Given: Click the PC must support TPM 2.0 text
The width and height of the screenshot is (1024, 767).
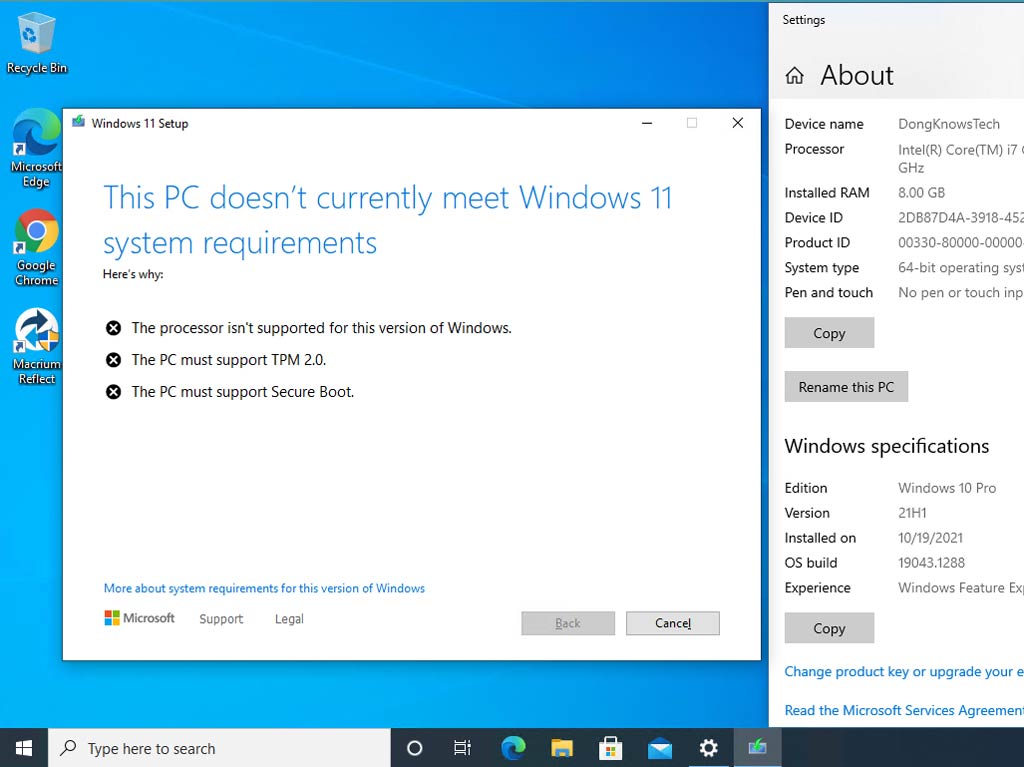Looking at the screenshot, I should [x=229, y=360].
